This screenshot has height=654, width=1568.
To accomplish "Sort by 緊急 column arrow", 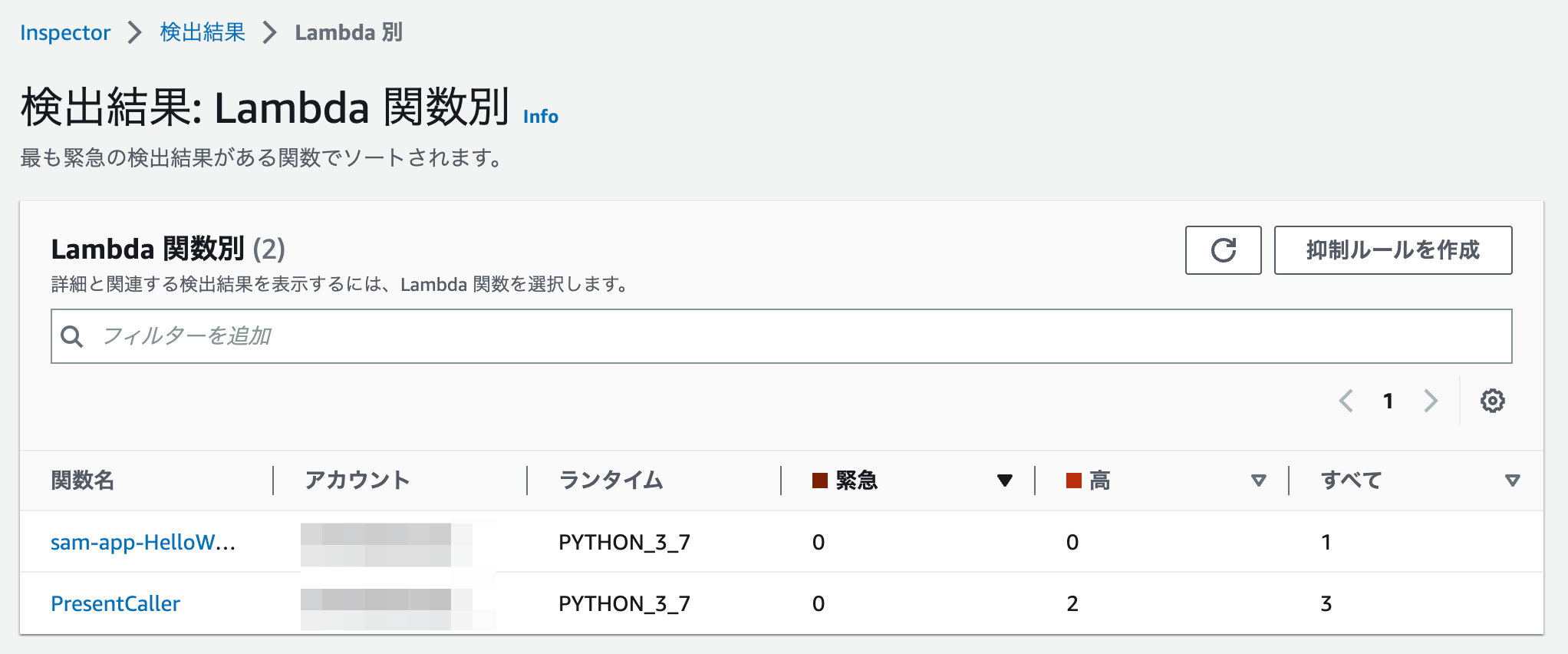I will coord(1004,481).
